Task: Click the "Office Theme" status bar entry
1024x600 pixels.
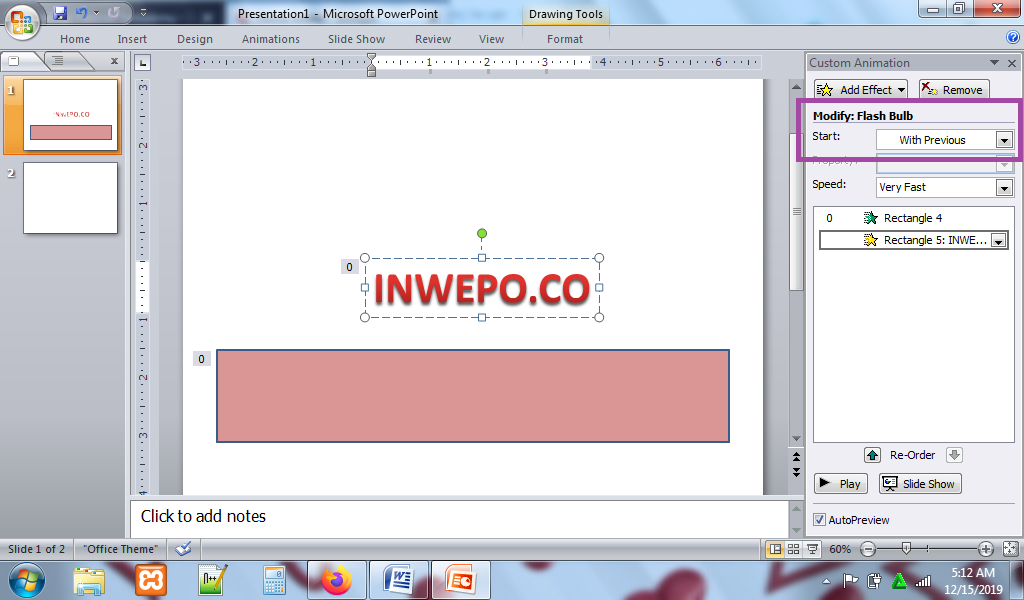Action: pos(121,549)
